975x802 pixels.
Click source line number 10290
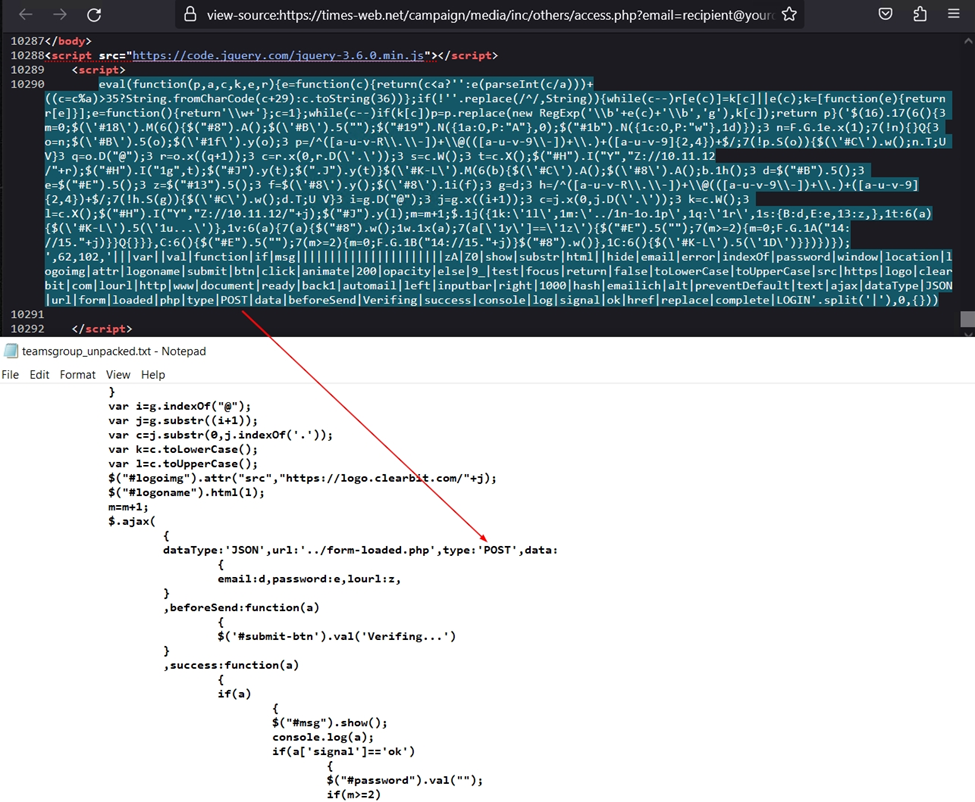pos(27,84)
